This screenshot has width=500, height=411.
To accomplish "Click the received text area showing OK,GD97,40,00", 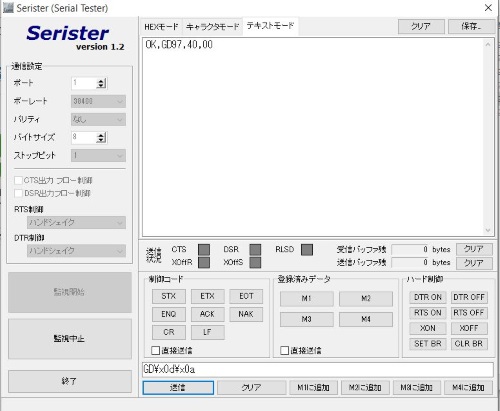I will (313, 137).
